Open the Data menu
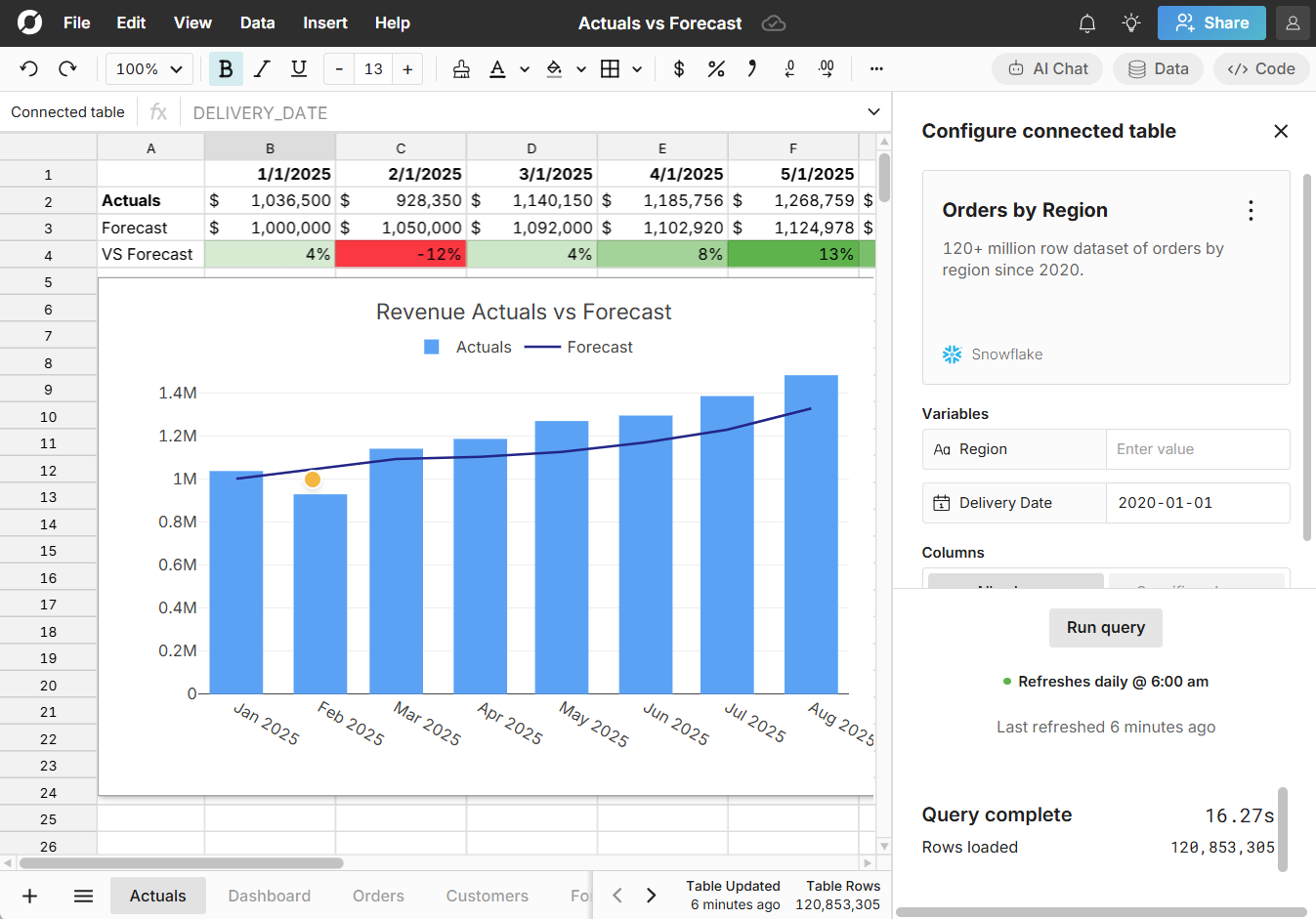This screenshot has height=919, width=1316. 257,22
